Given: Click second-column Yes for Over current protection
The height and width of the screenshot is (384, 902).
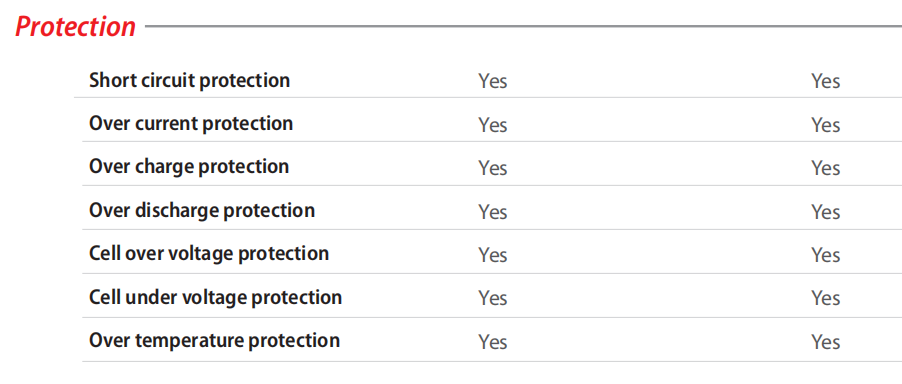Looking at the screenshot, I should 825,125.
